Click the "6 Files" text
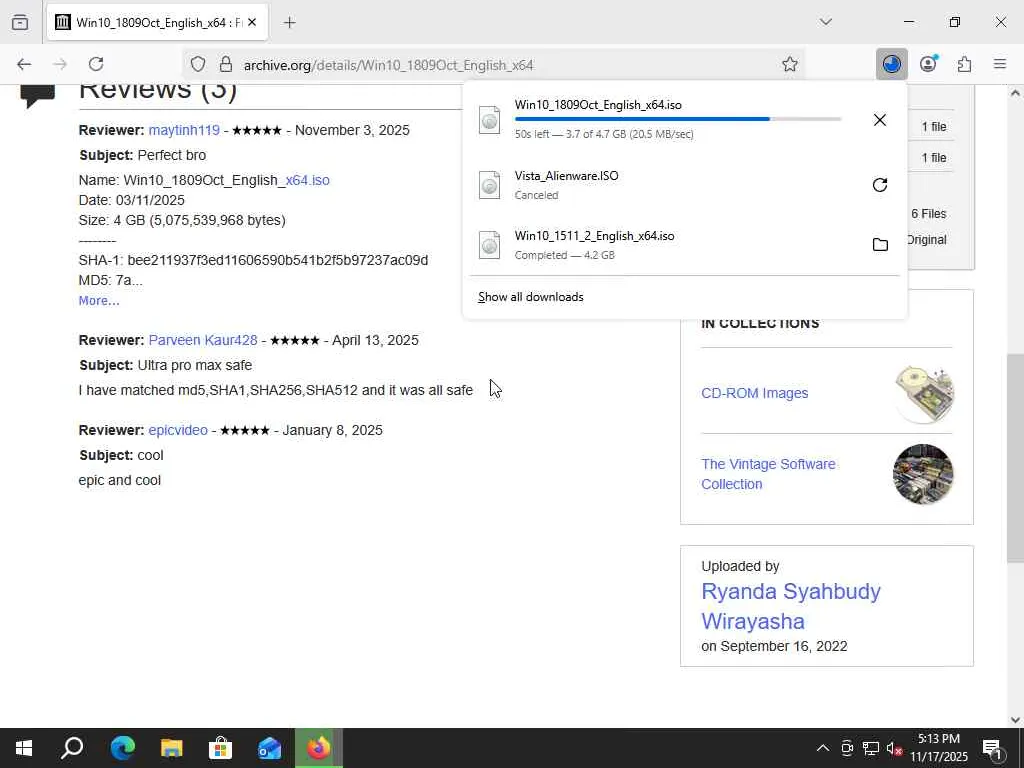Screen dimensions: 1024x768 929,214
